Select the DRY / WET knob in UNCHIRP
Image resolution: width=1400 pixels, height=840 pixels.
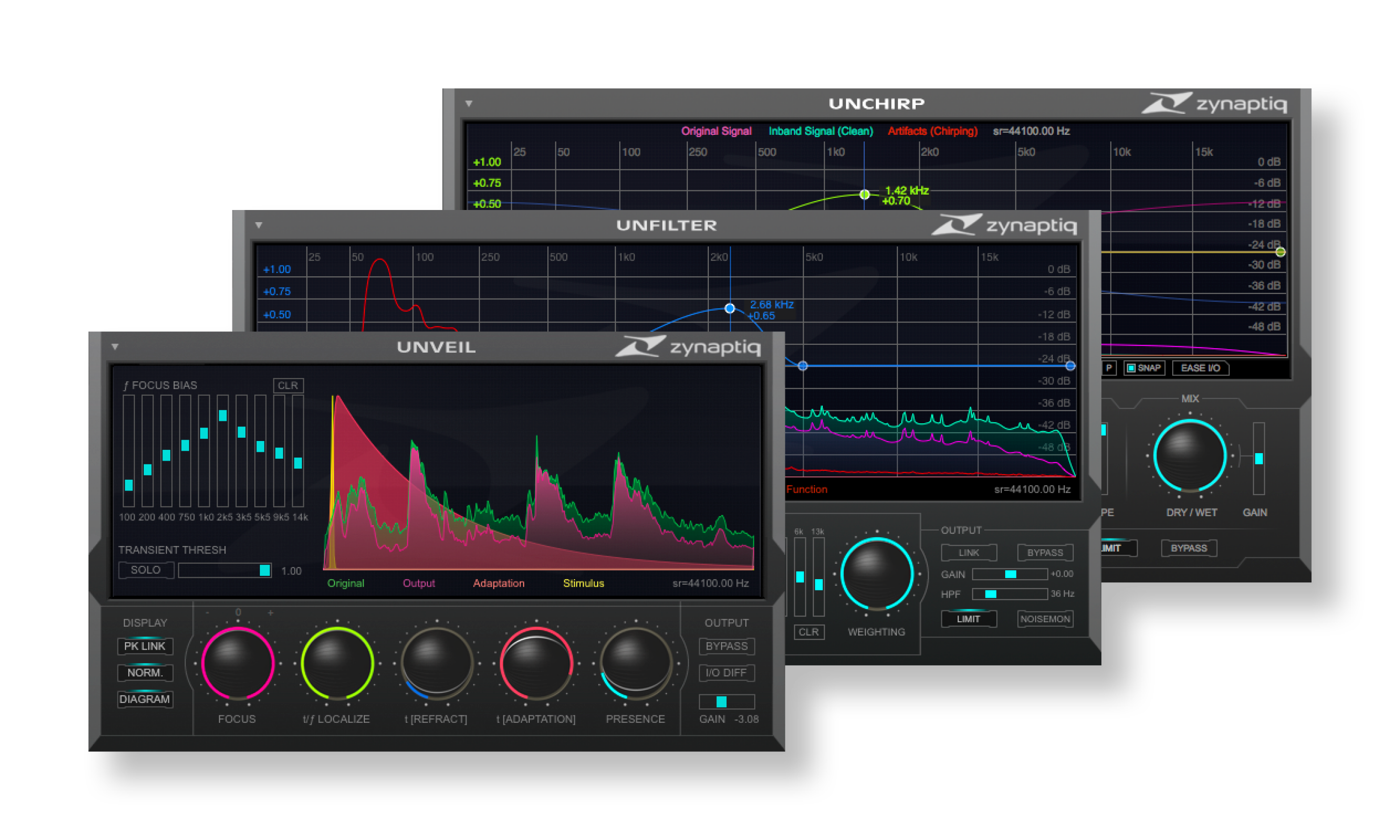pyautogui.click(x=1190, y=456)
